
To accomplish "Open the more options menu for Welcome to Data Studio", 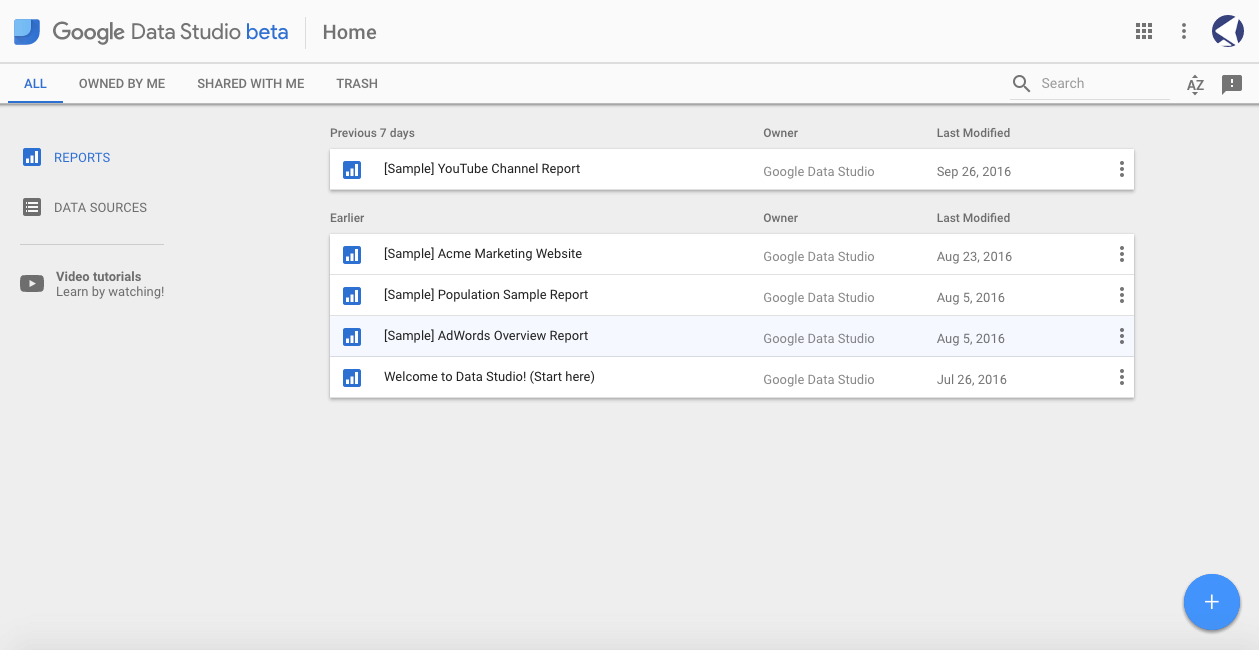I will [1122, 377].
